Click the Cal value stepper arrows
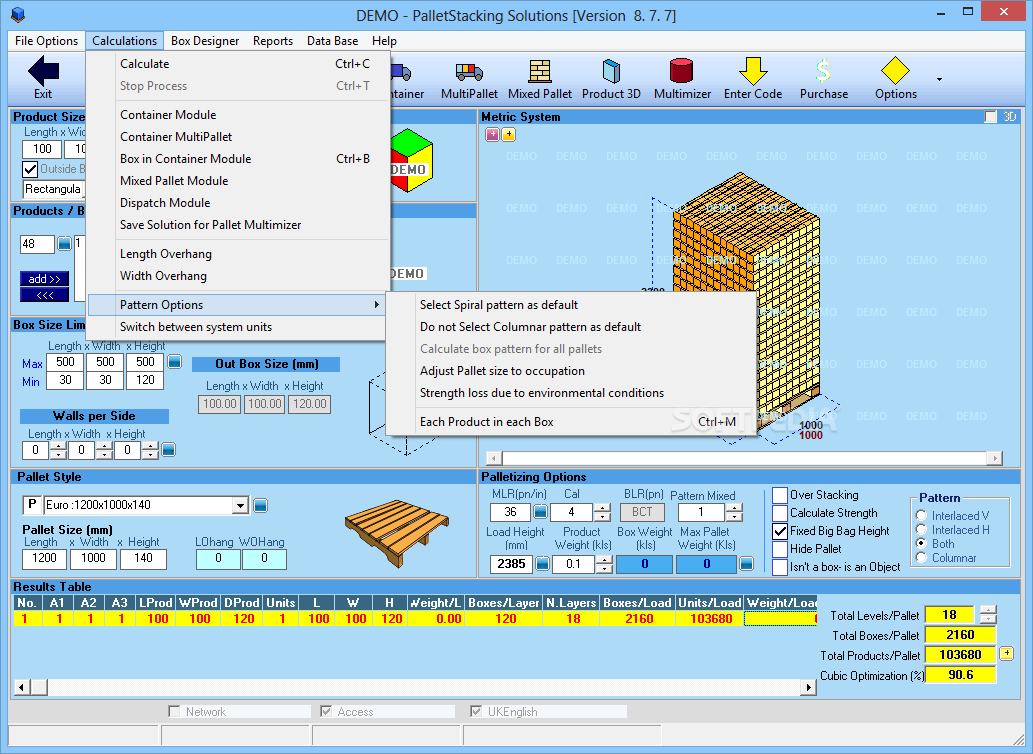Screen dimensions: 1033x754 pos(601,512)
